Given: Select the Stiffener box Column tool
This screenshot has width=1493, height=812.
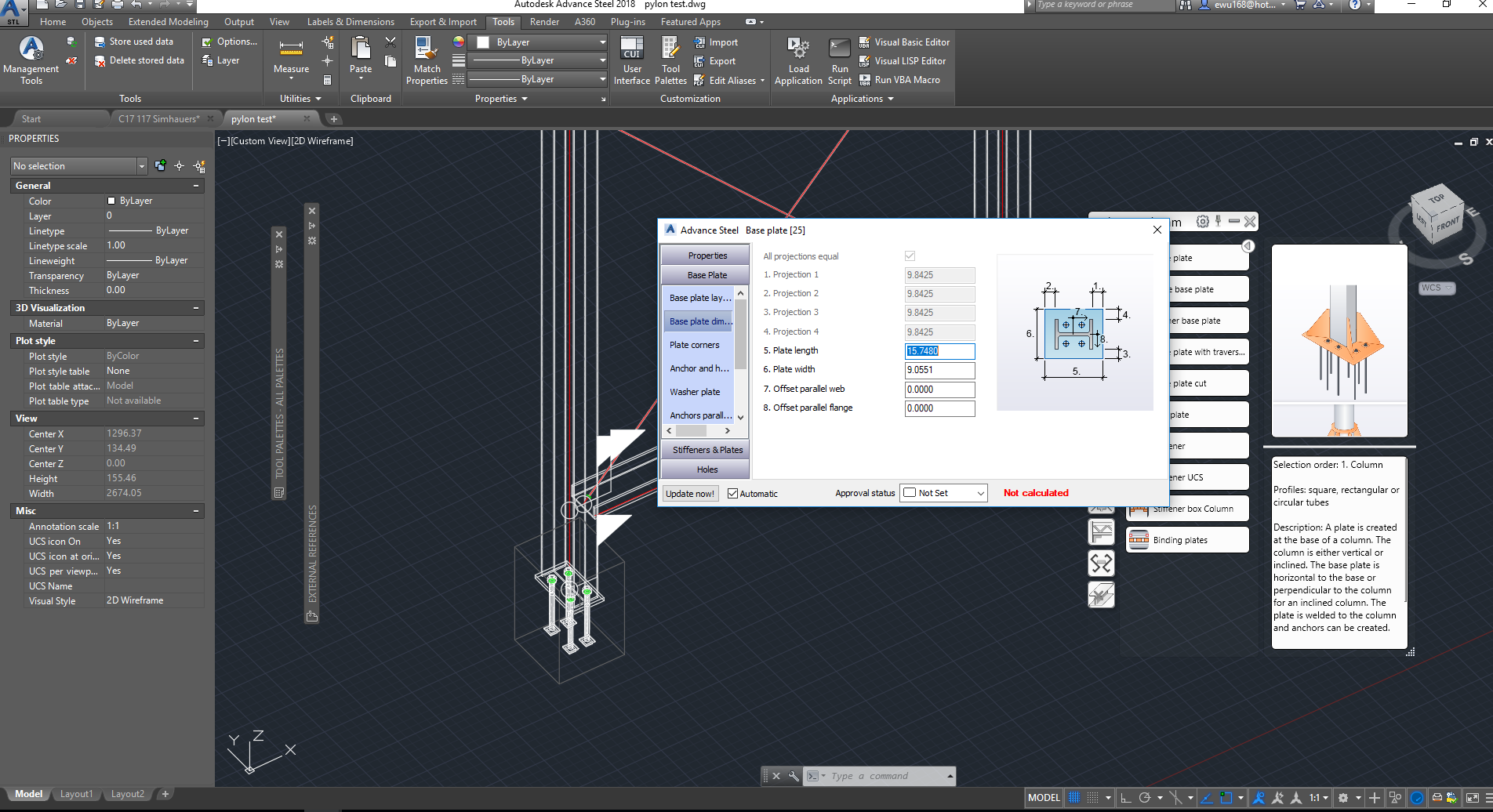Looking at the screenshot, I should pos(1187,508).
